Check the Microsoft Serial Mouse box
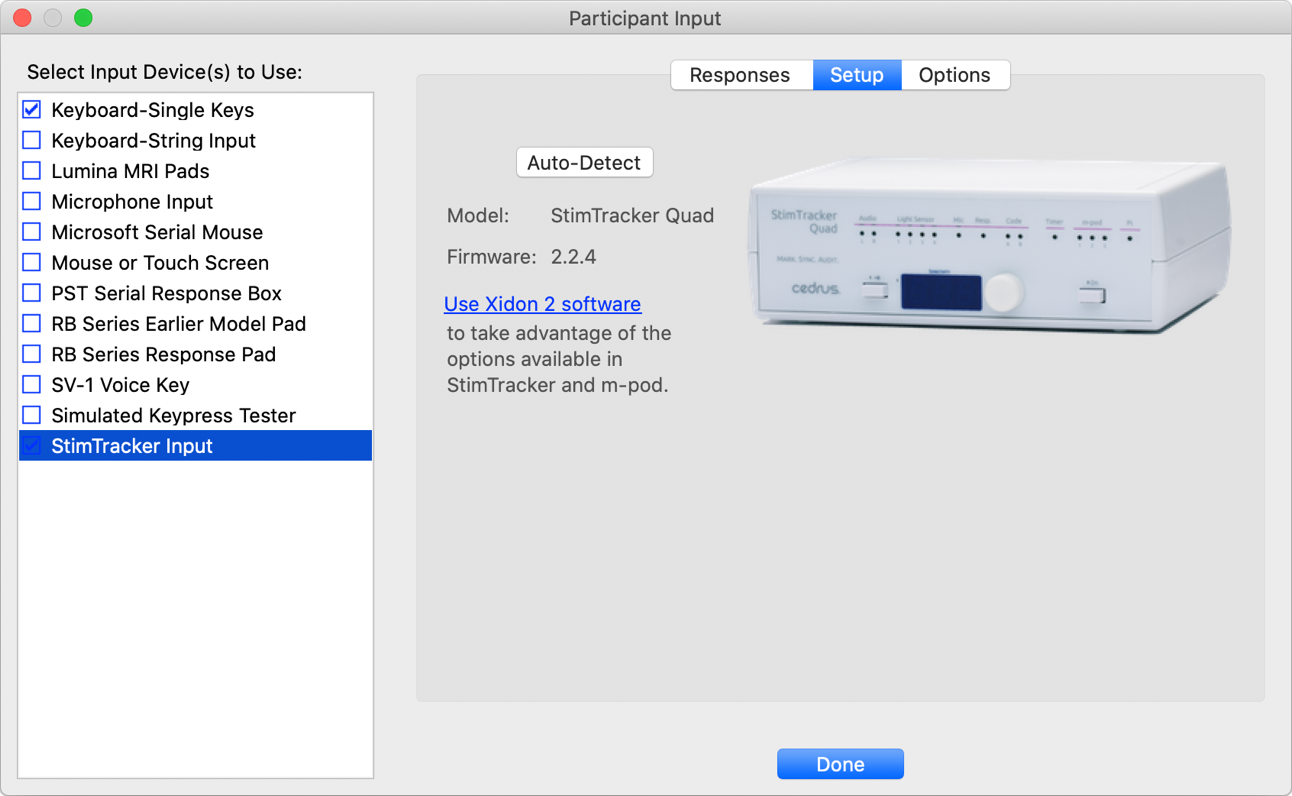The image size is (1292, 796). coord(31,232)
